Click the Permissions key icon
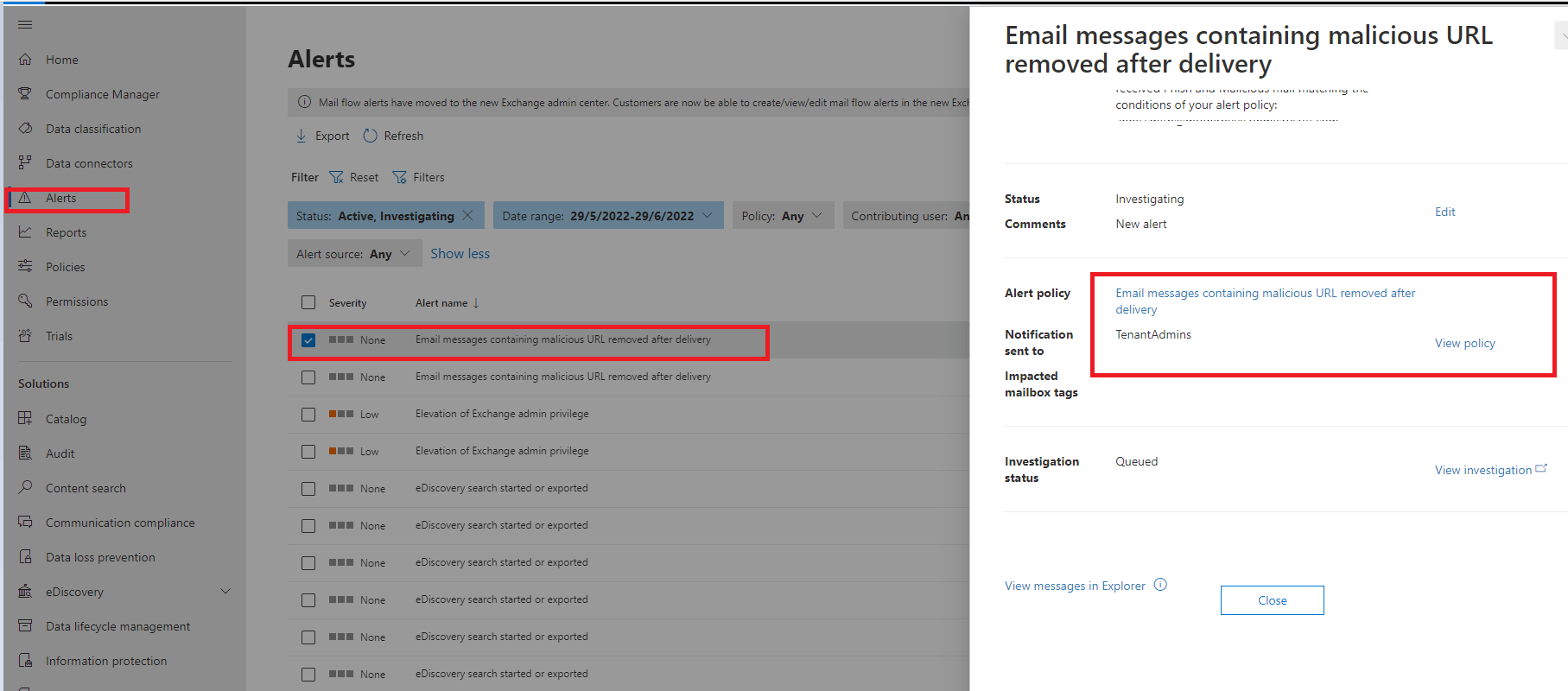1568x691 pixels. [25, 301]
